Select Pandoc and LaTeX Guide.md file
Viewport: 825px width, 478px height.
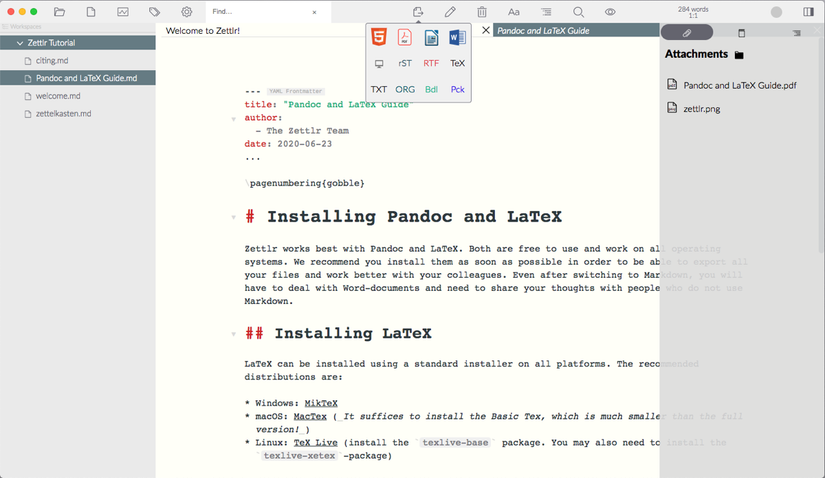(78, 78)
